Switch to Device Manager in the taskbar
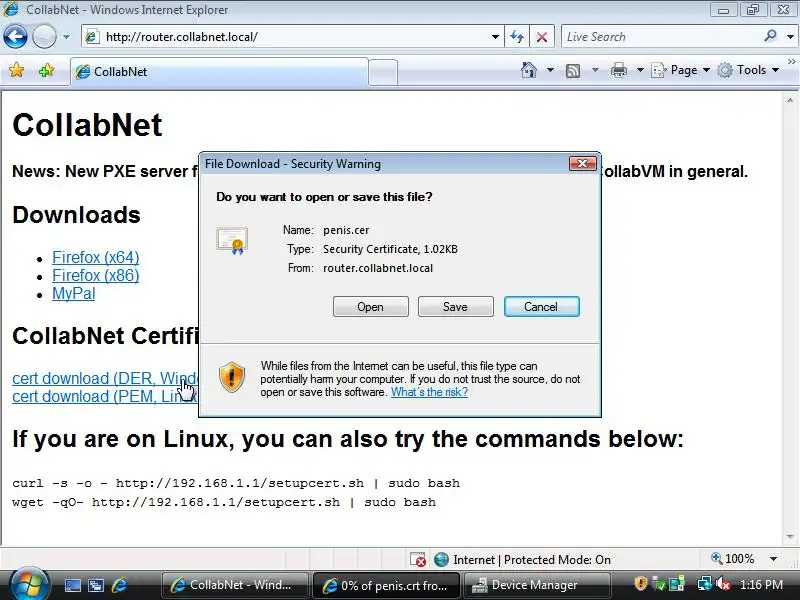The height and width of the screenshot is (600, 800). 538,585
